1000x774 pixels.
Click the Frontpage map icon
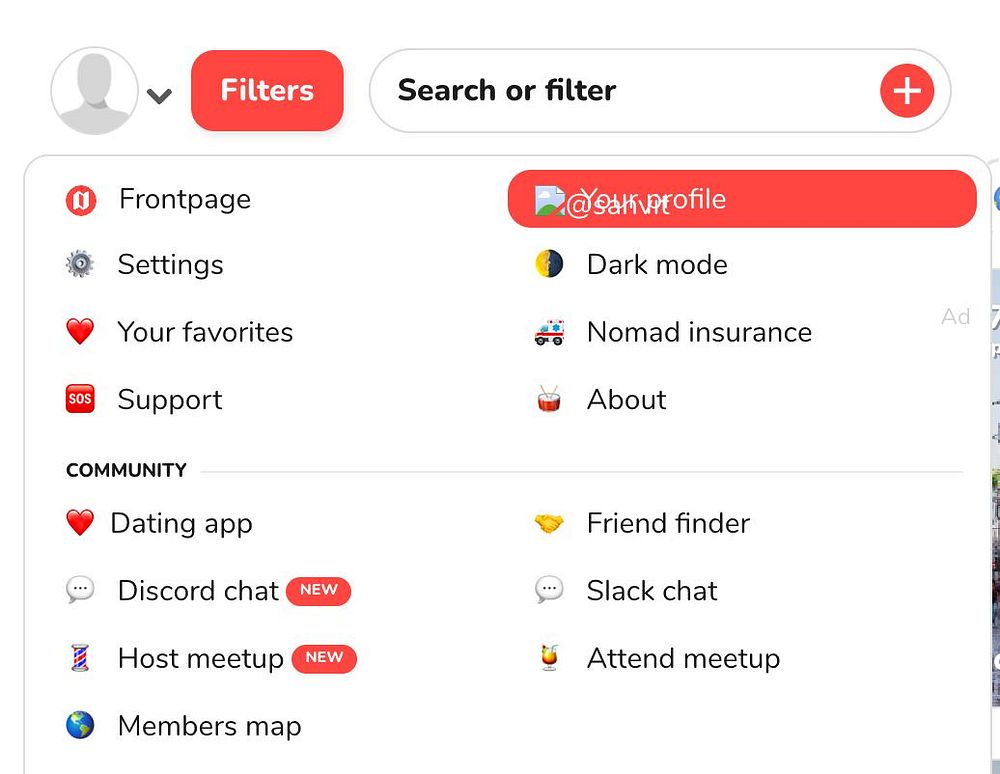click(80, 200)
